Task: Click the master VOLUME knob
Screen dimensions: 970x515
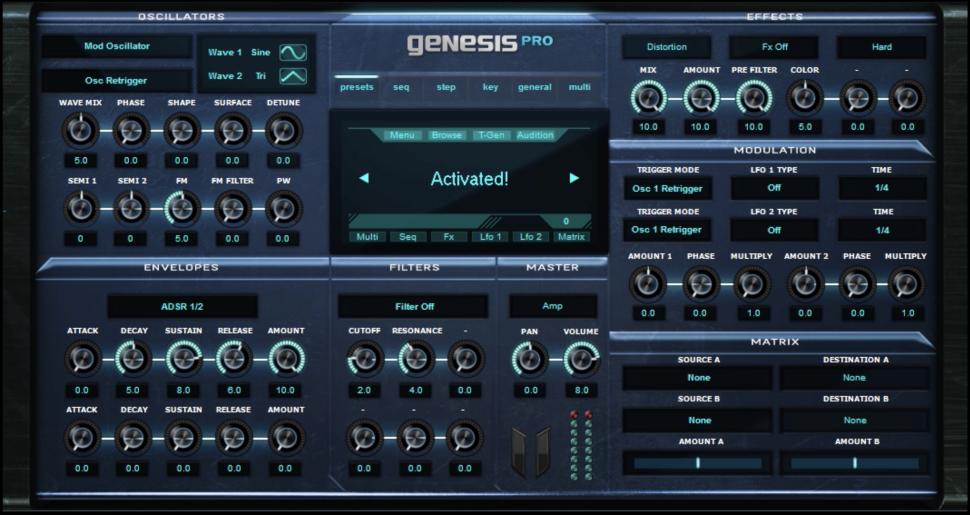Action: [x=582, y=360]
